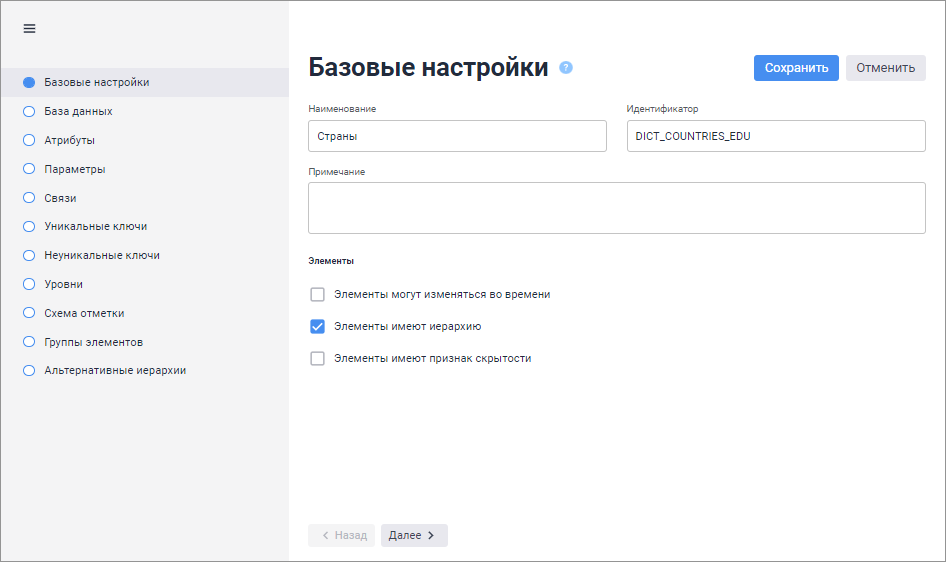The image size is (946, 562).
Task: Click the blue help question mark icon
Action: coord(566,68)
